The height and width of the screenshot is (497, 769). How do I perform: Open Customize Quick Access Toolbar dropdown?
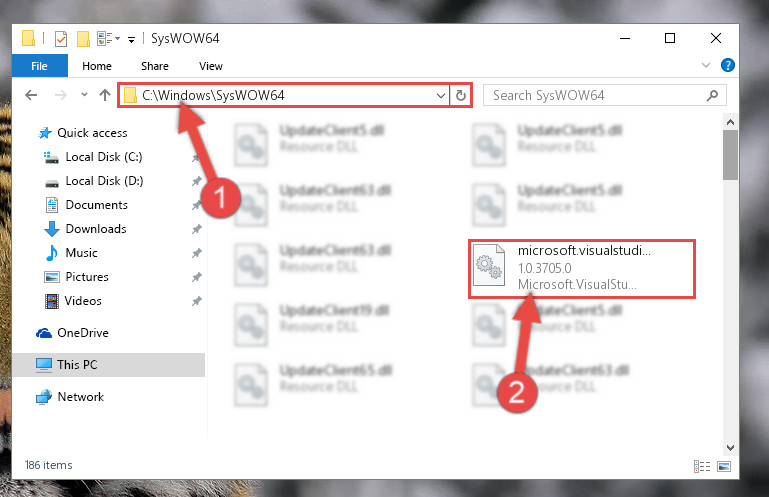[x=131, y=39]
